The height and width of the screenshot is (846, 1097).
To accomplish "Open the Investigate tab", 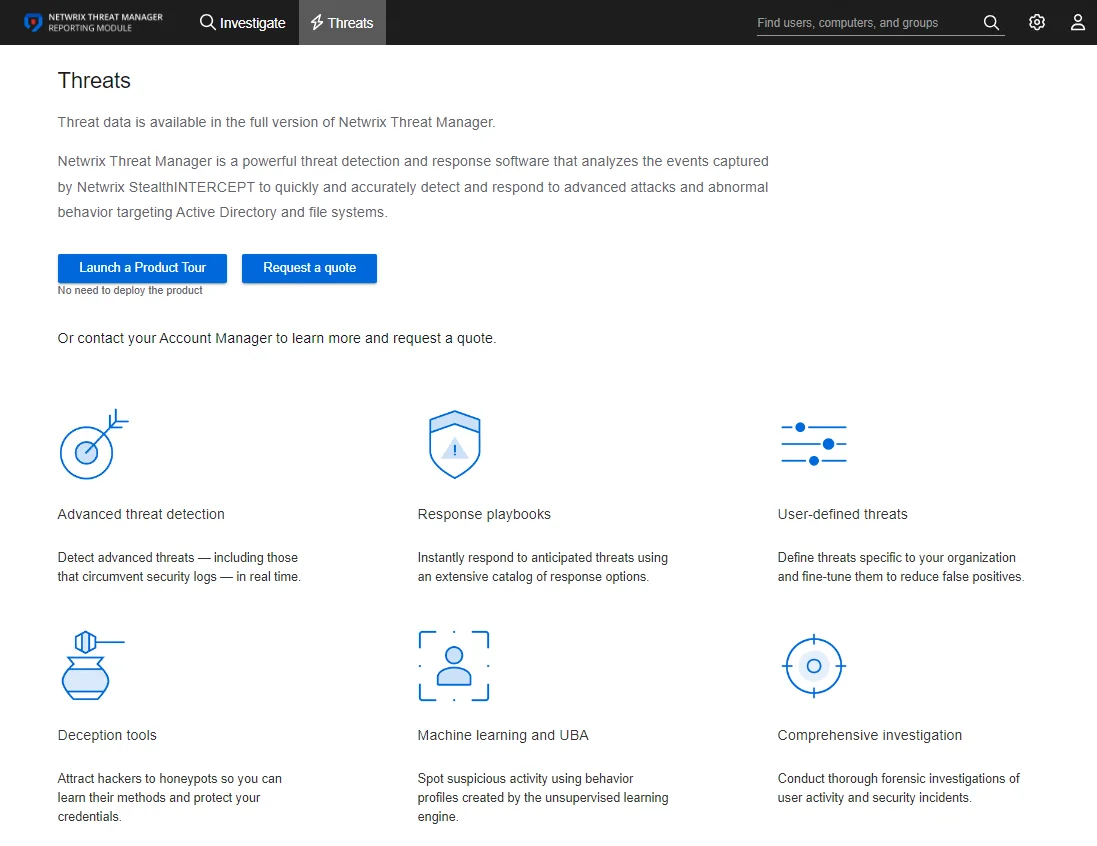I will (243, 22).
